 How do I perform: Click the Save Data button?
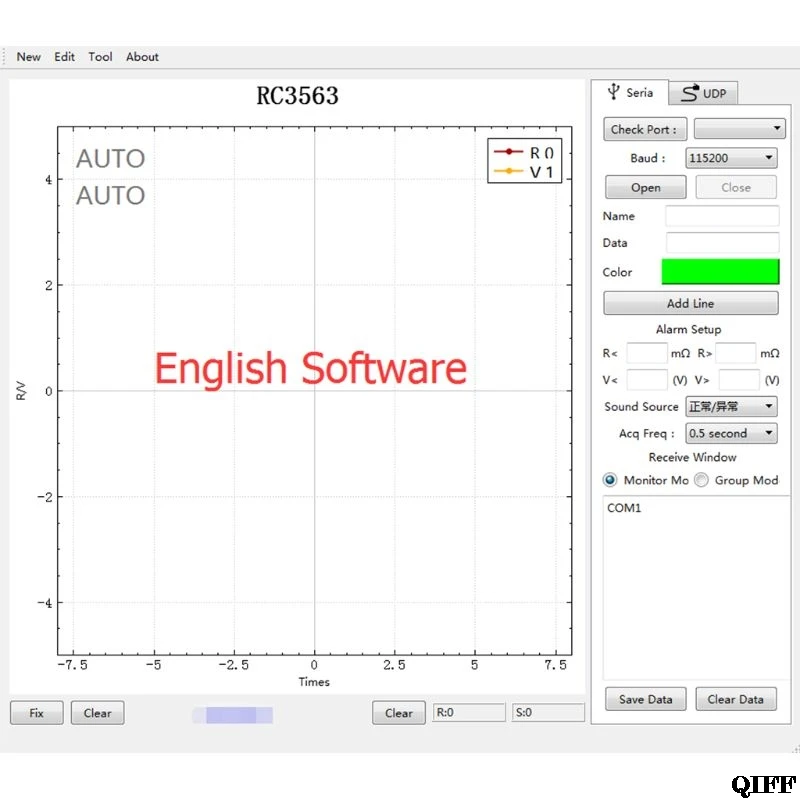click(645, 699)
